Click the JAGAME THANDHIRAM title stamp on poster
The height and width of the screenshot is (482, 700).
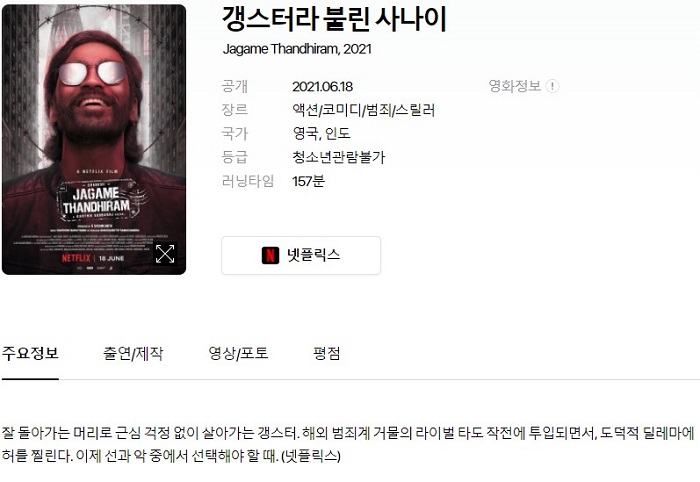pyautogui.click(x=97, y=200)
